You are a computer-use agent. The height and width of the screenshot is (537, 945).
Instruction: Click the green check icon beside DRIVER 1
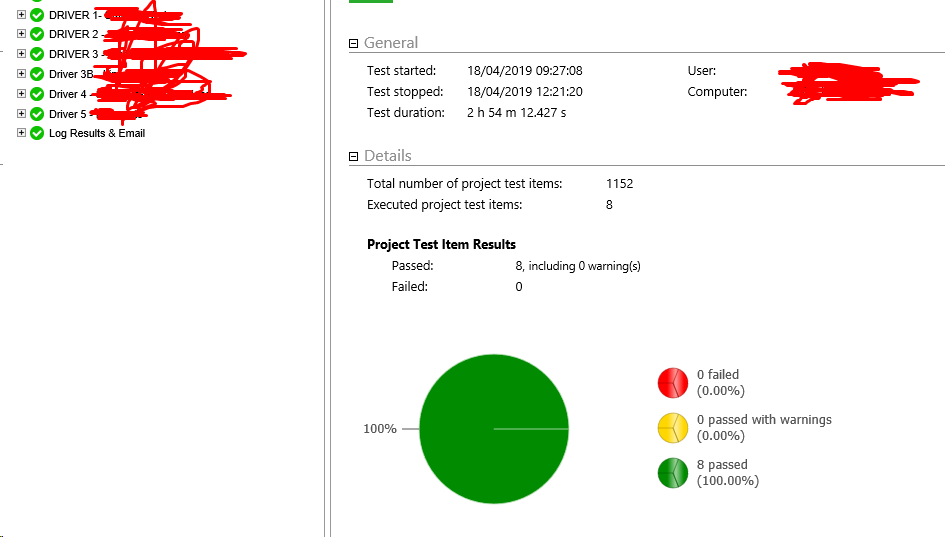click(37, 15)
